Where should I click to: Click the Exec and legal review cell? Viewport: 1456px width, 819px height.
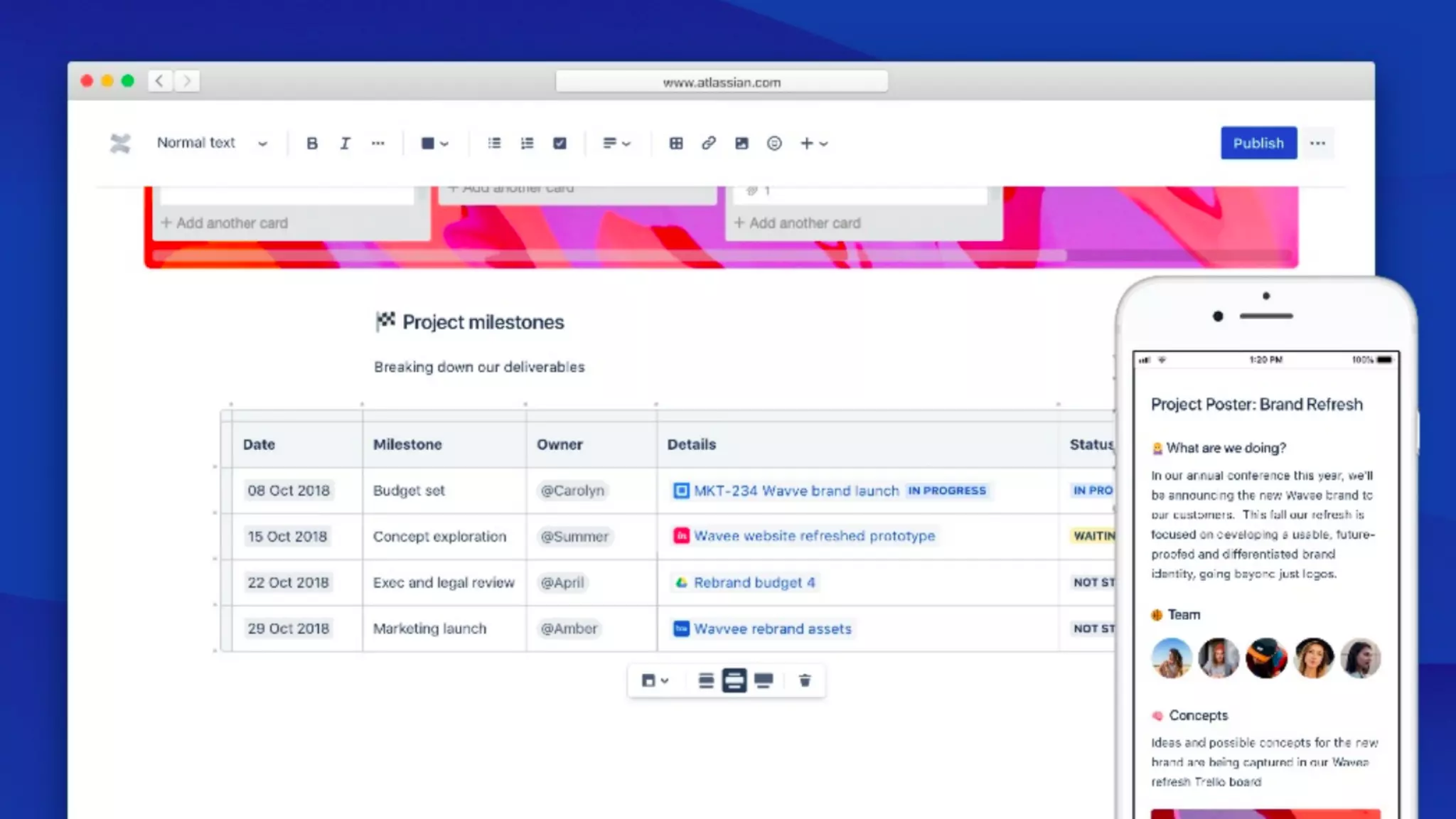(x=444, y=582)
